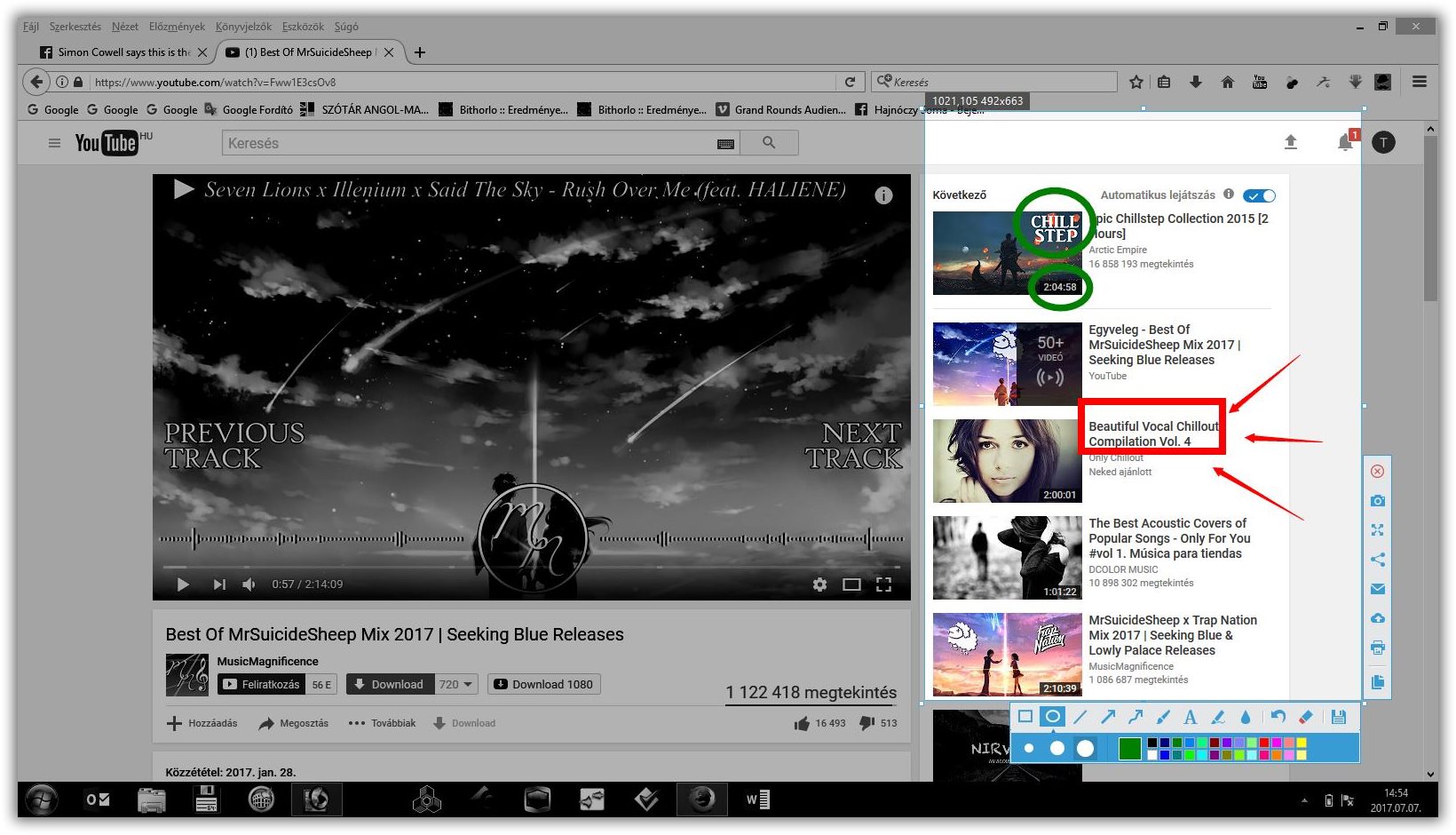Open YouTube hamburger guide menu

pos(54,142)
